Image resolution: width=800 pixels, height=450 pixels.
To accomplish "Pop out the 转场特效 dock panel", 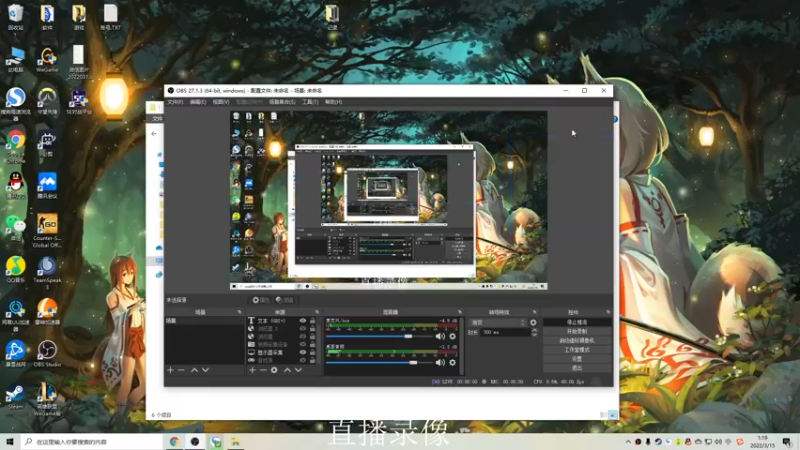I will coord(535,312).
